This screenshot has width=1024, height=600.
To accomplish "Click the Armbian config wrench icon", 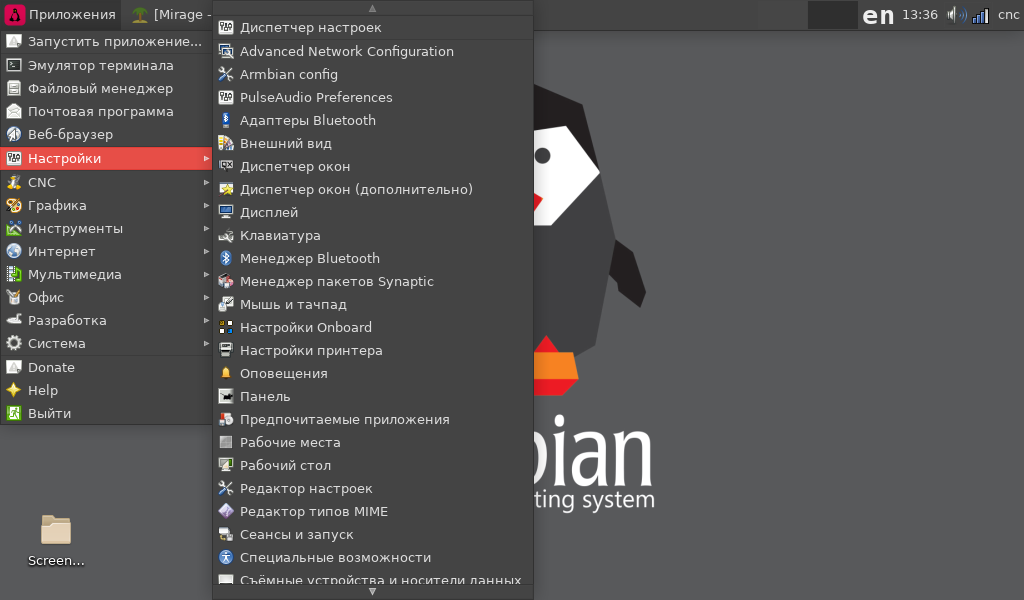I will point(226,74).
